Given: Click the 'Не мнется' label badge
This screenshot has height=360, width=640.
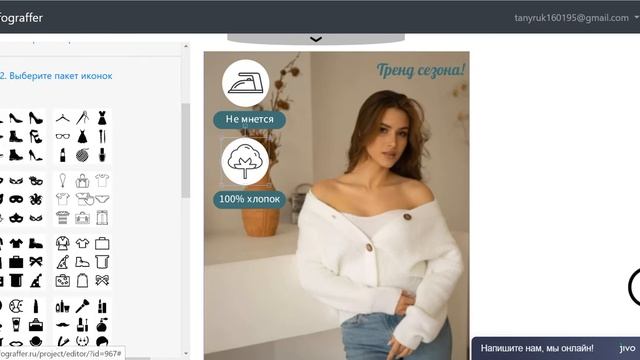Looking at the screenshot, I should point(249,120).
